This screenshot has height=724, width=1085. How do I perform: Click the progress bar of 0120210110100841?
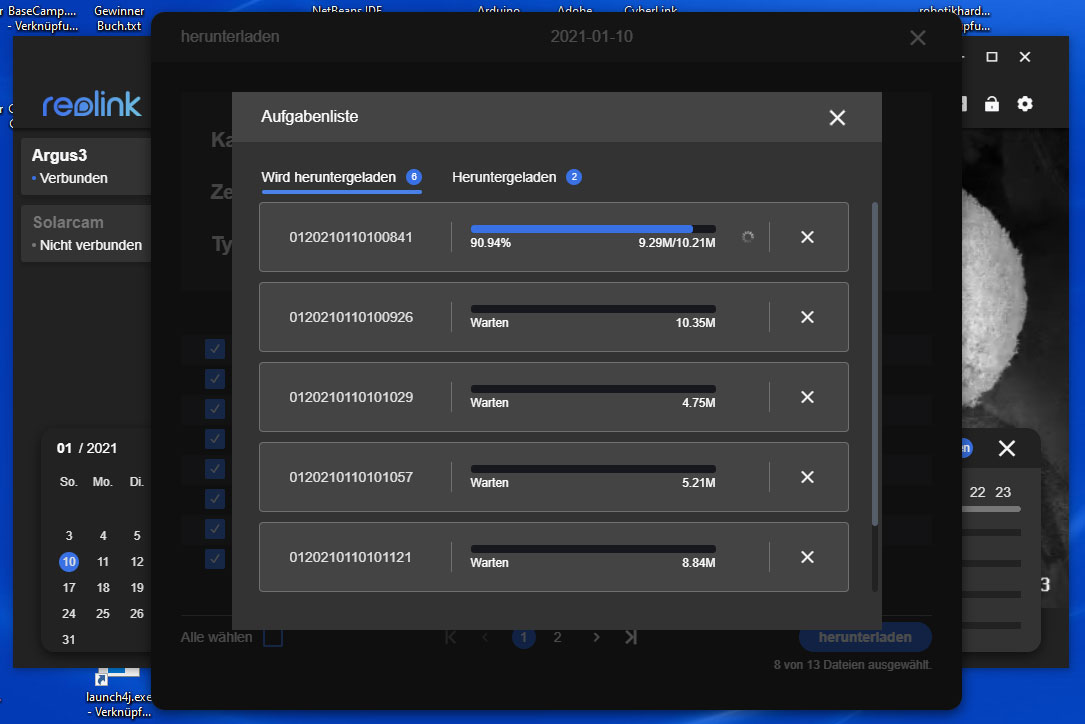tap(592, 229)
